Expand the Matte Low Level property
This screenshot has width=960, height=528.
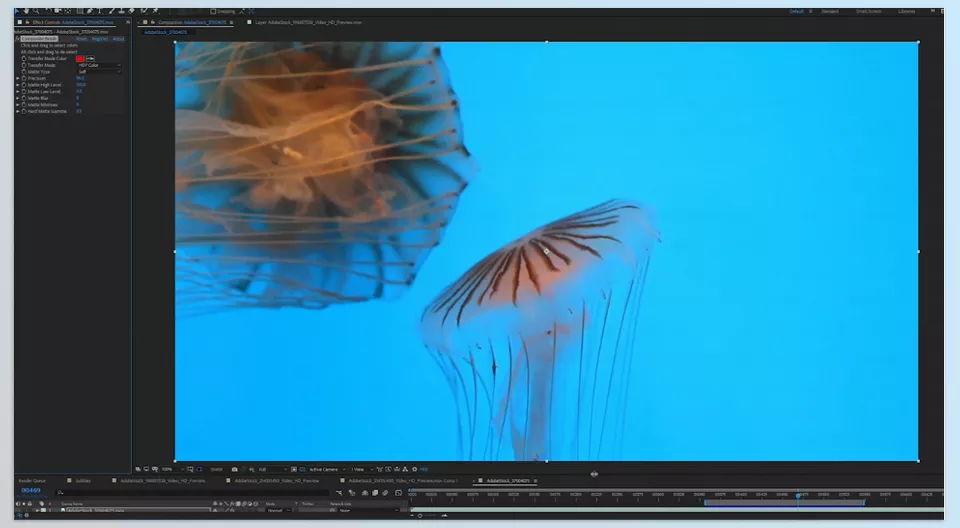point(18,91)
